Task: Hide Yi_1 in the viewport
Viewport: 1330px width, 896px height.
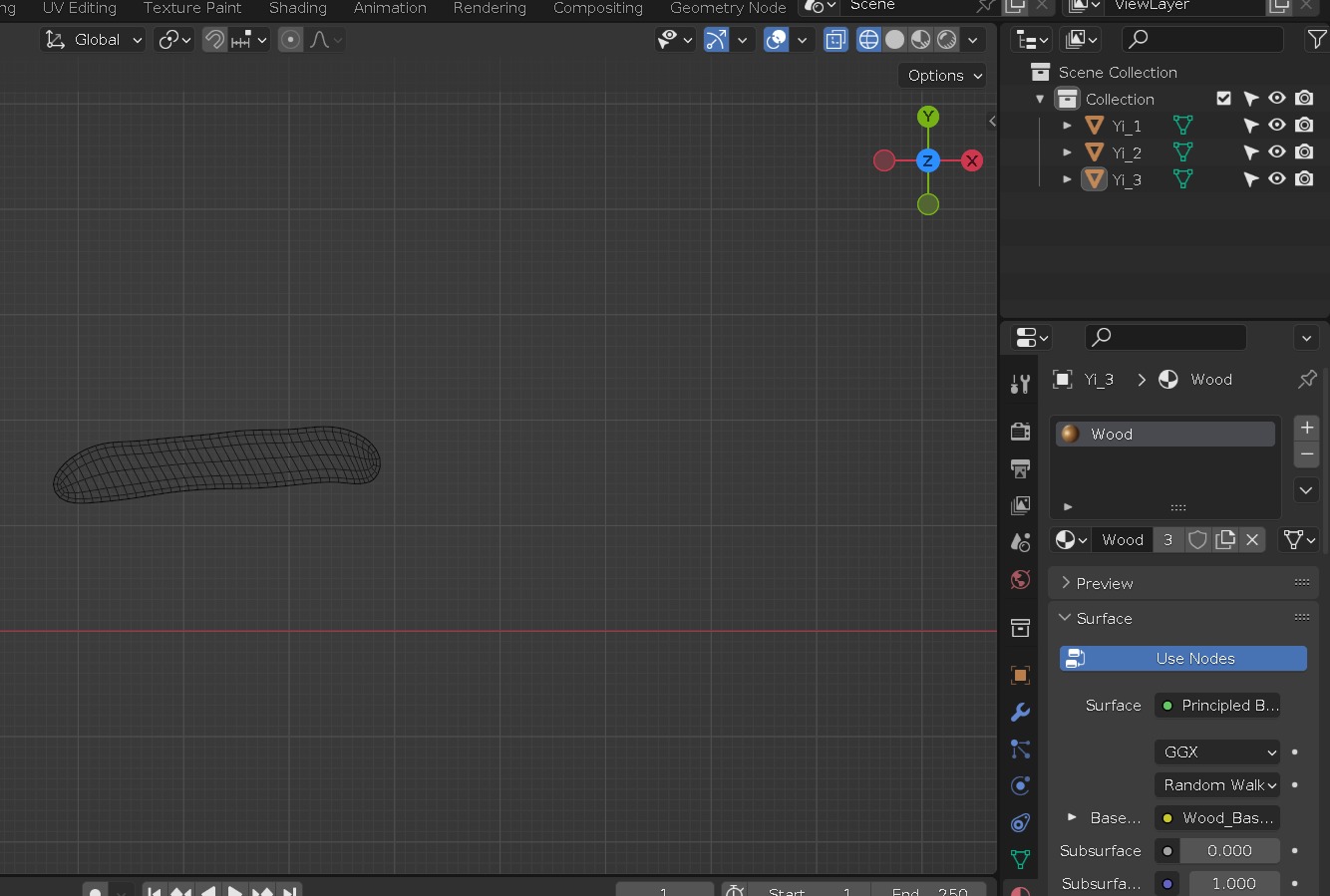Action: point(1277,126)
